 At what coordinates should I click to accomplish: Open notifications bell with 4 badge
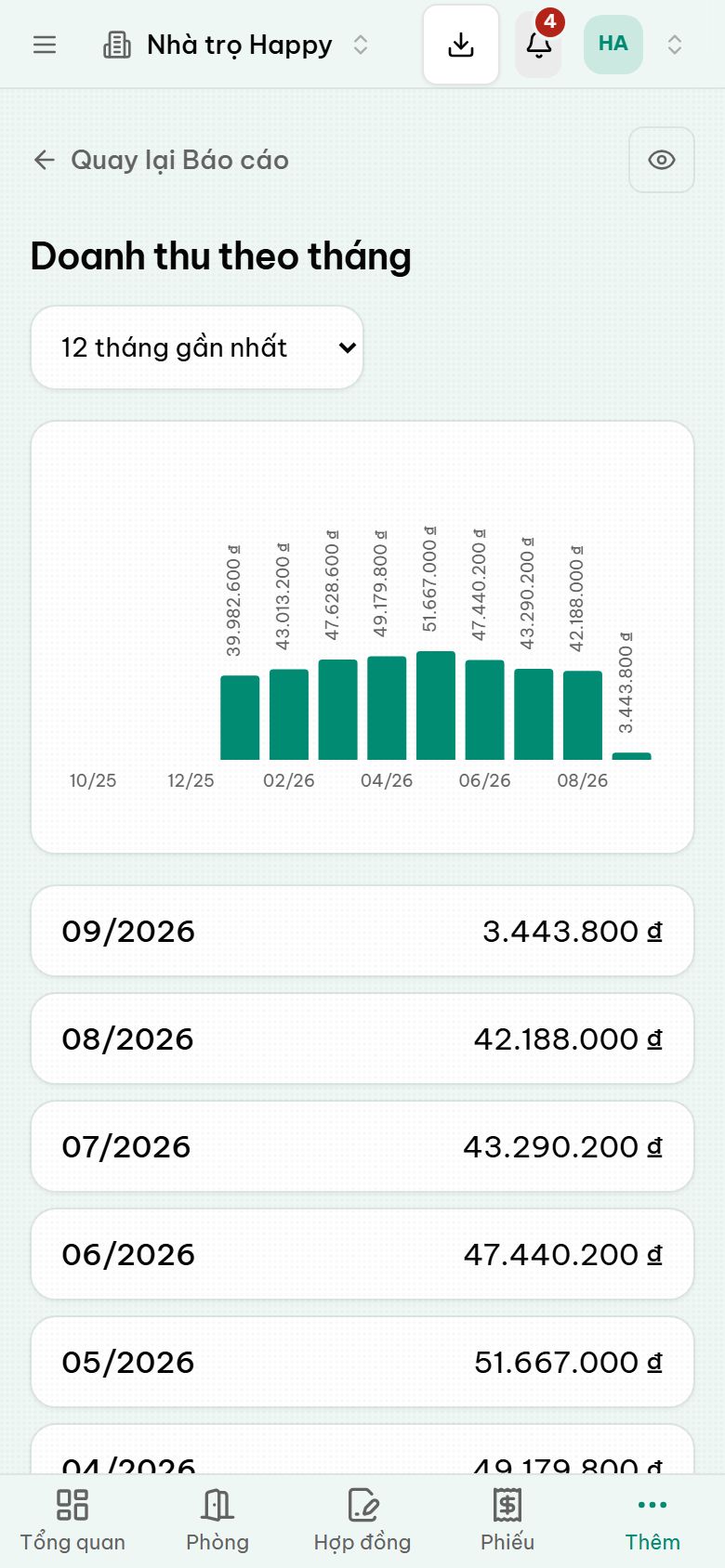coord(539,45)
